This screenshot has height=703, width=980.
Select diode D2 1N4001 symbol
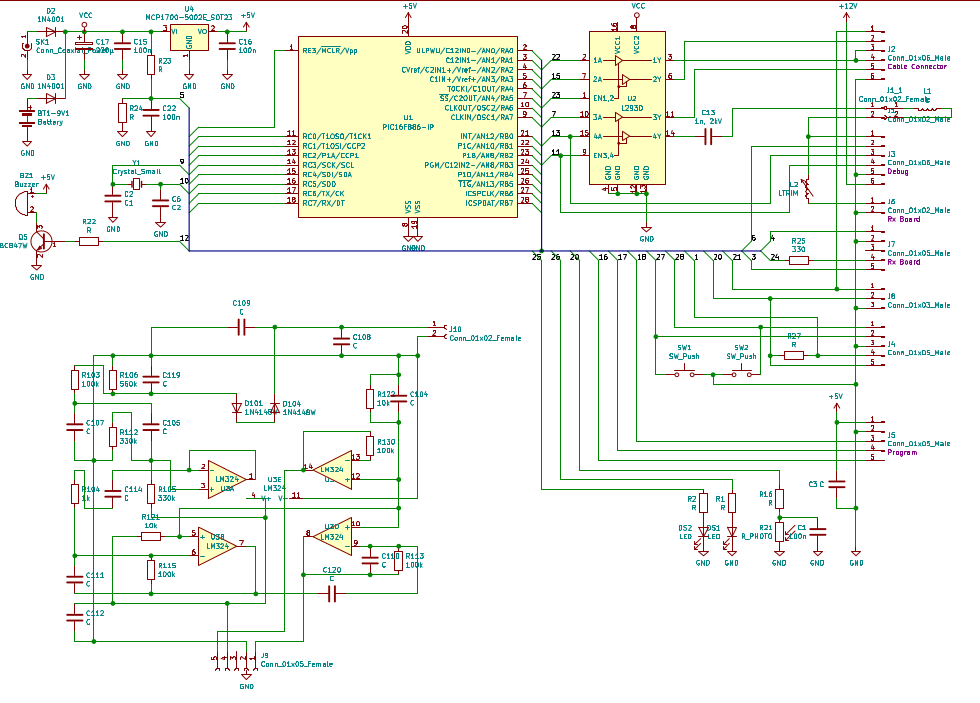51,31
